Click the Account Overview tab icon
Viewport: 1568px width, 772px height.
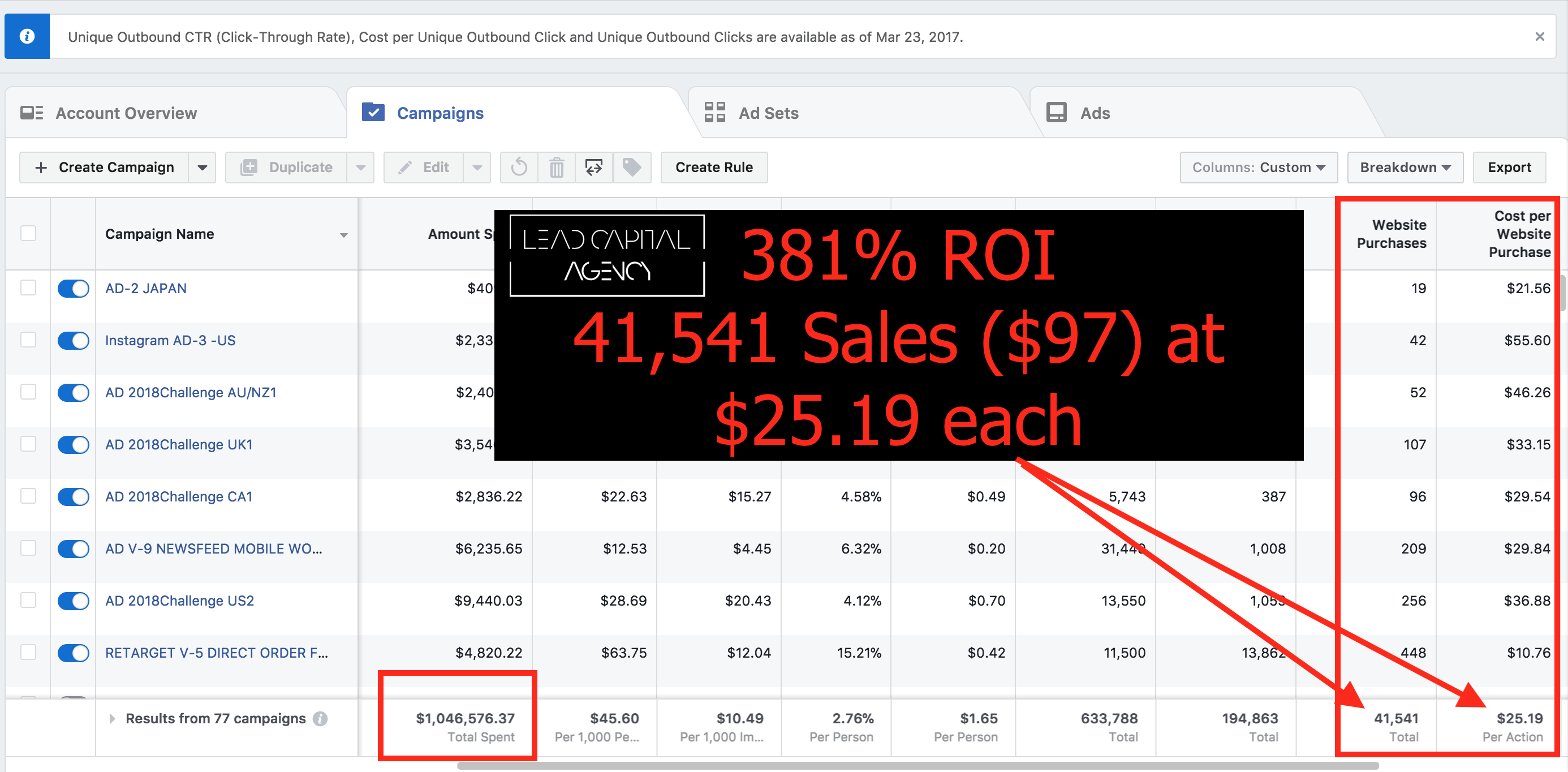tap(32, 113)
